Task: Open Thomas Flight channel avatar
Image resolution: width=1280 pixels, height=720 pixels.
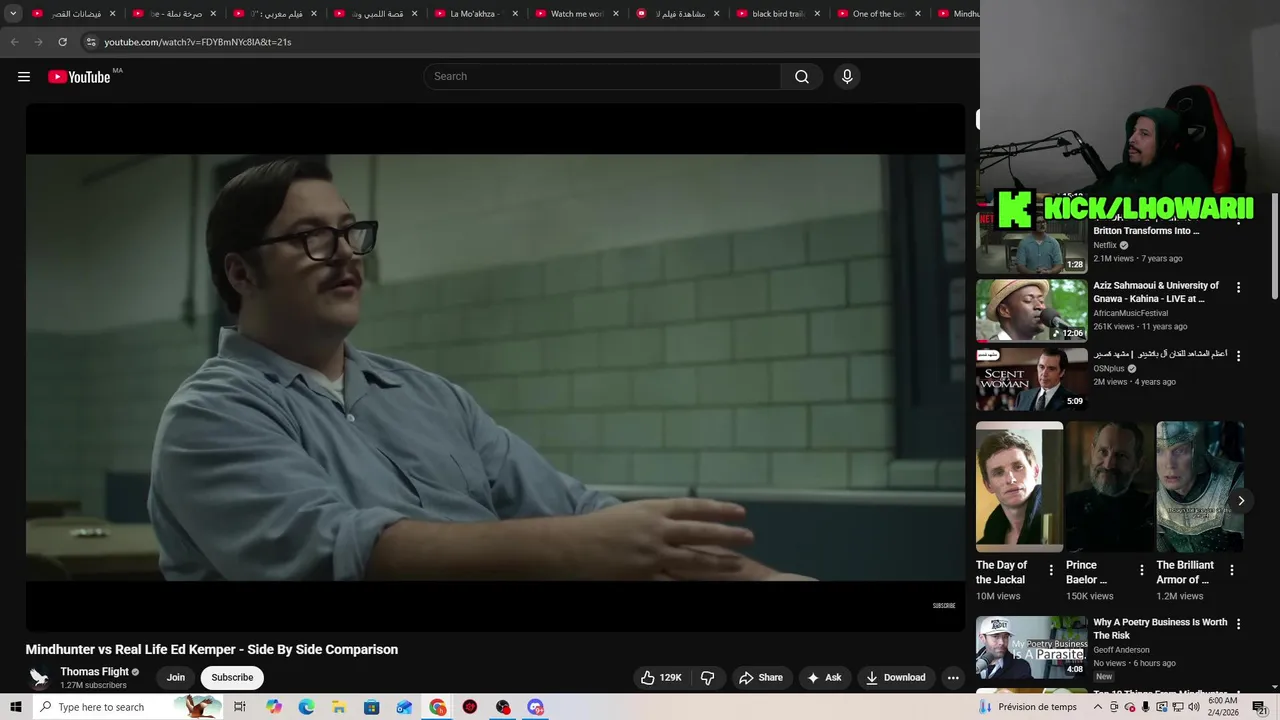Action: [x=40, y=678]
